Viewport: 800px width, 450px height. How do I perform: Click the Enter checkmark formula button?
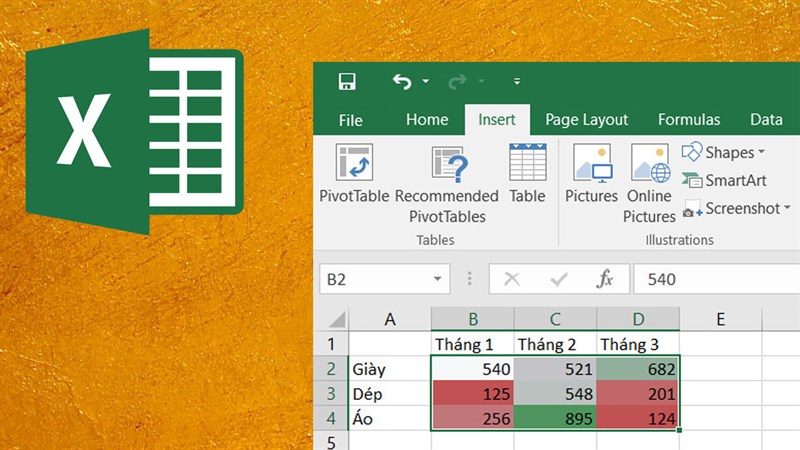pyautogui.click(x=559, y=279)
